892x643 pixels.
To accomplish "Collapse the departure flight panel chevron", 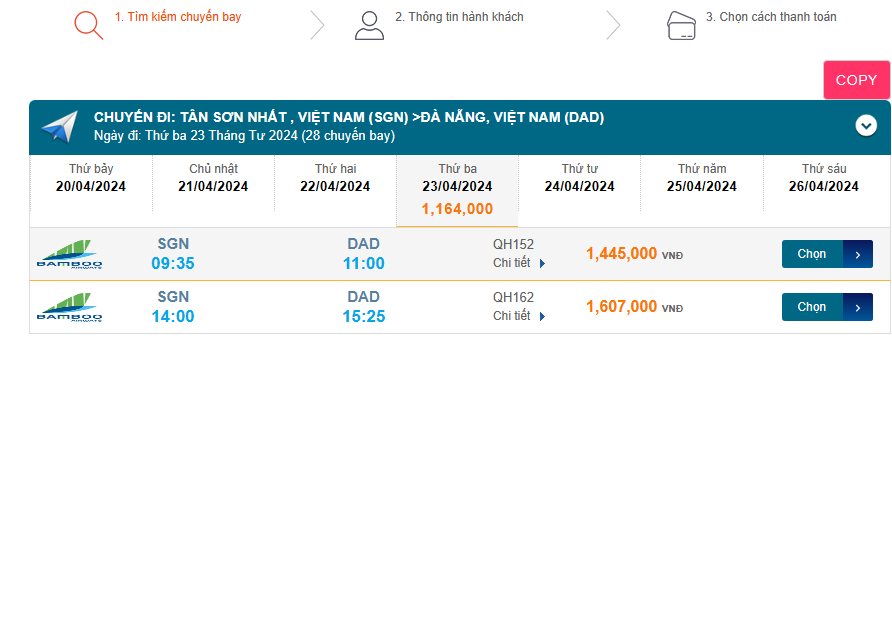I will (x=866, y=125).
